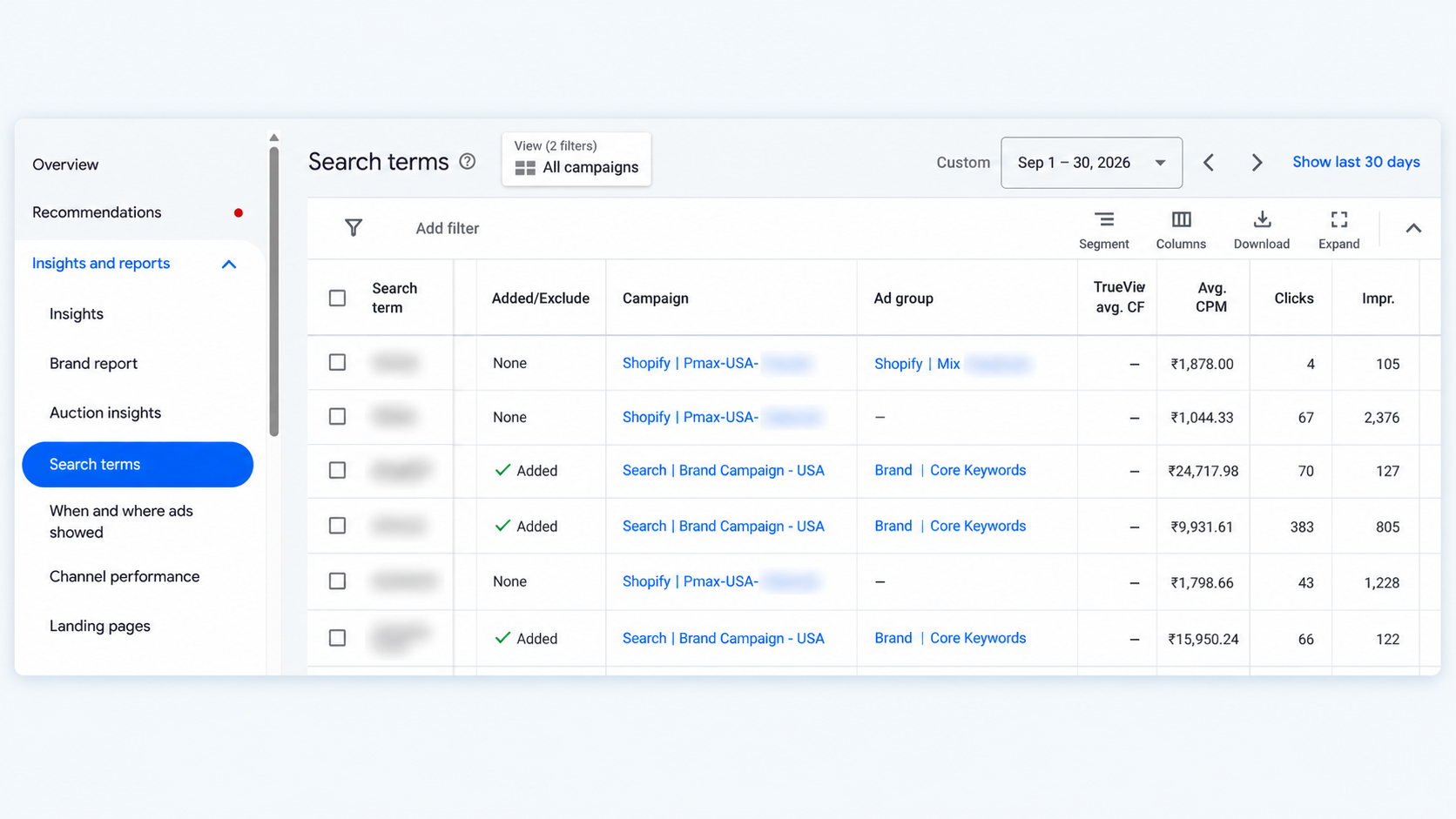Open Auction insights
This screenshot has height=819, width=1456.
point(105,413)
